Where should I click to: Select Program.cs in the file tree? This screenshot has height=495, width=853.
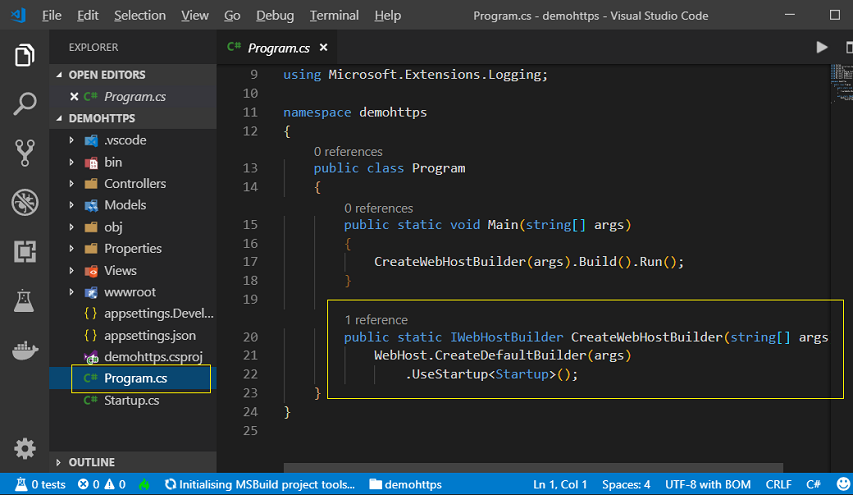[x=133, y=379]
